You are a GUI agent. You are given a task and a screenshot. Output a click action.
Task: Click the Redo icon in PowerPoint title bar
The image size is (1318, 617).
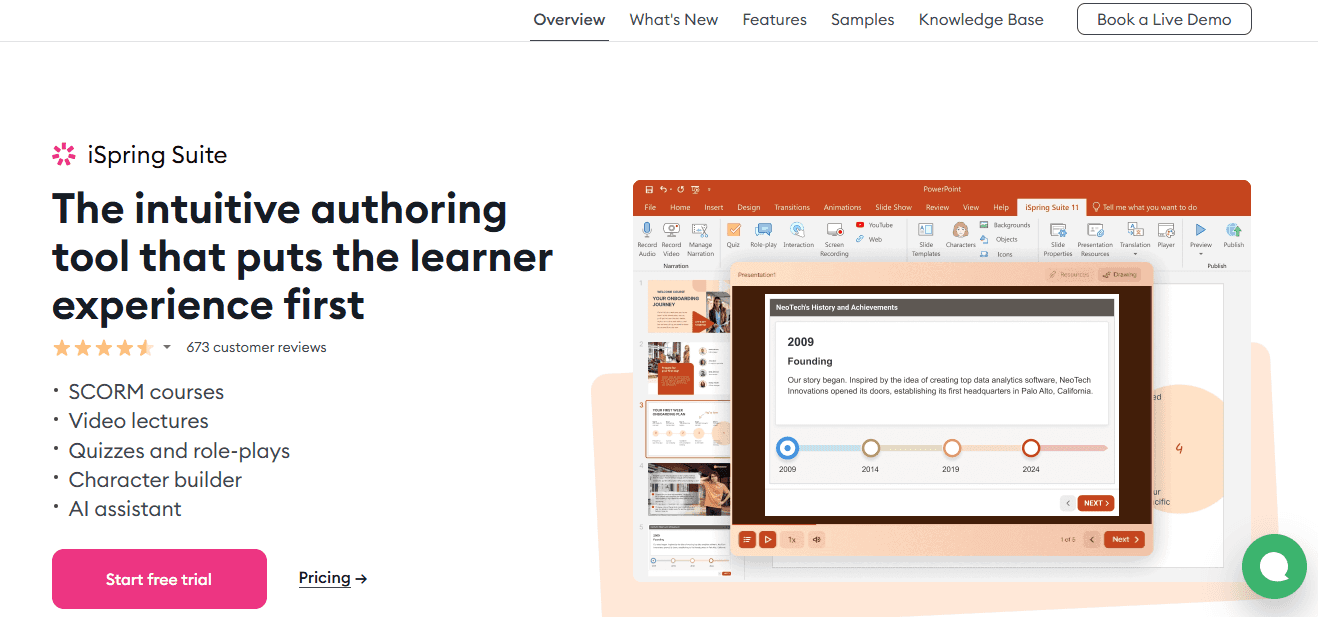point(681,189)
